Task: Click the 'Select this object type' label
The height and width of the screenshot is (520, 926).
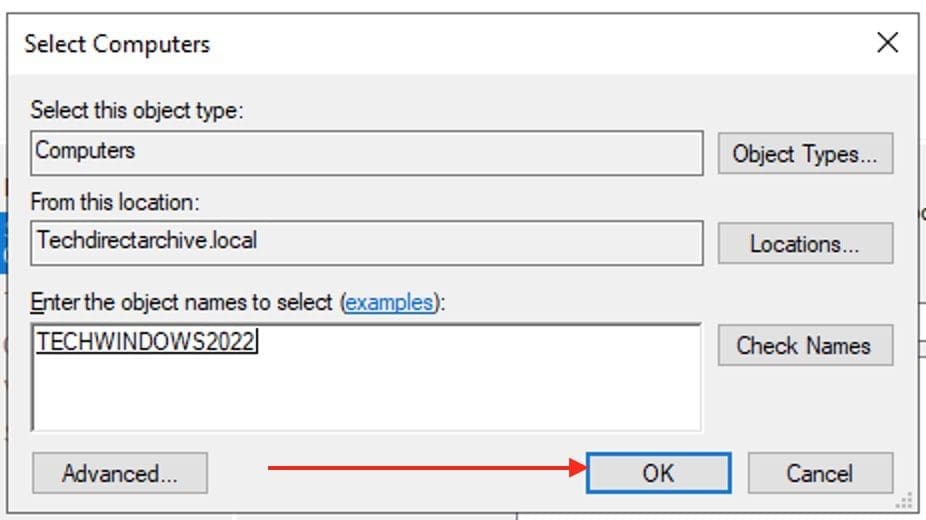Action: 137,110
